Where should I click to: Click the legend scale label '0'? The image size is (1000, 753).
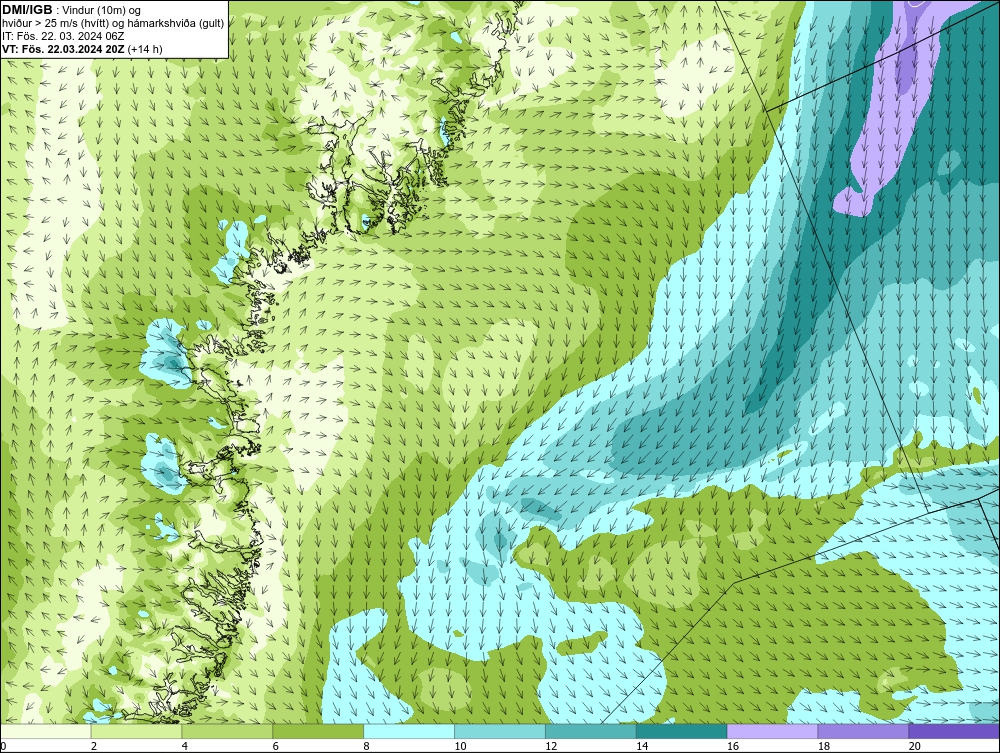pyautogui.click(x=3, y=746)
